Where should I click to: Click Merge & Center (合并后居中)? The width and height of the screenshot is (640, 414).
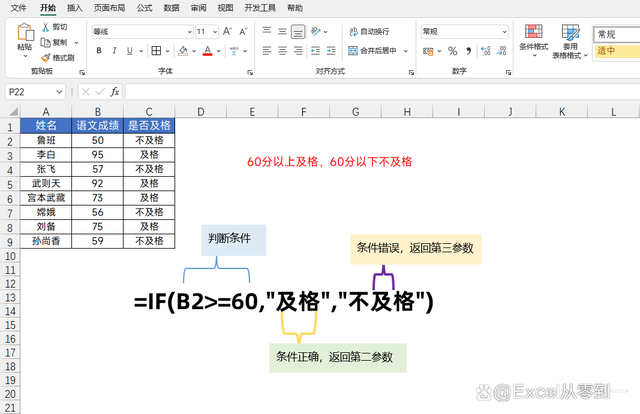point(373,51)
